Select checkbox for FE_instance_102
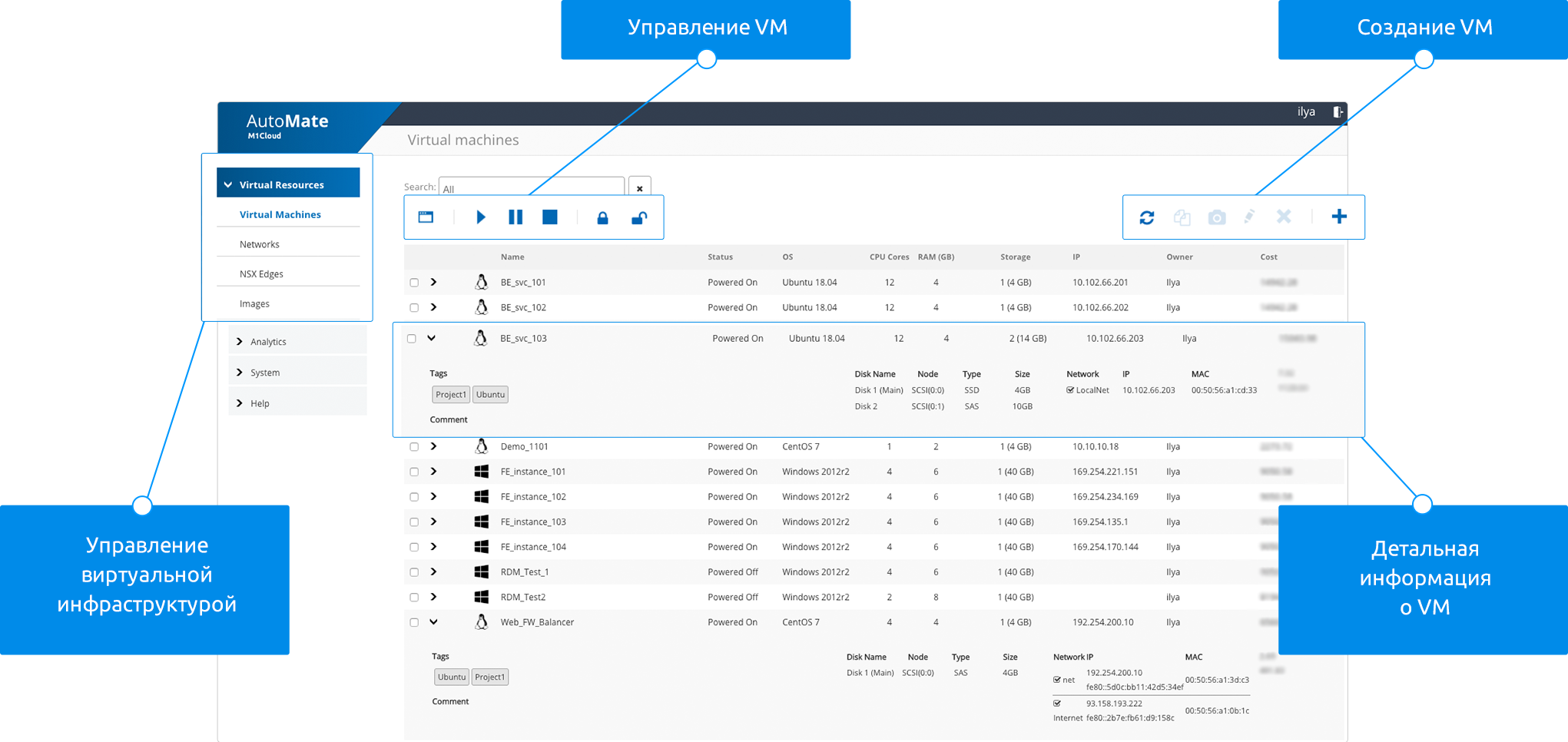The height and width of the screenshot is (742, 1568). pyautogui.click(x=414, y=497)
